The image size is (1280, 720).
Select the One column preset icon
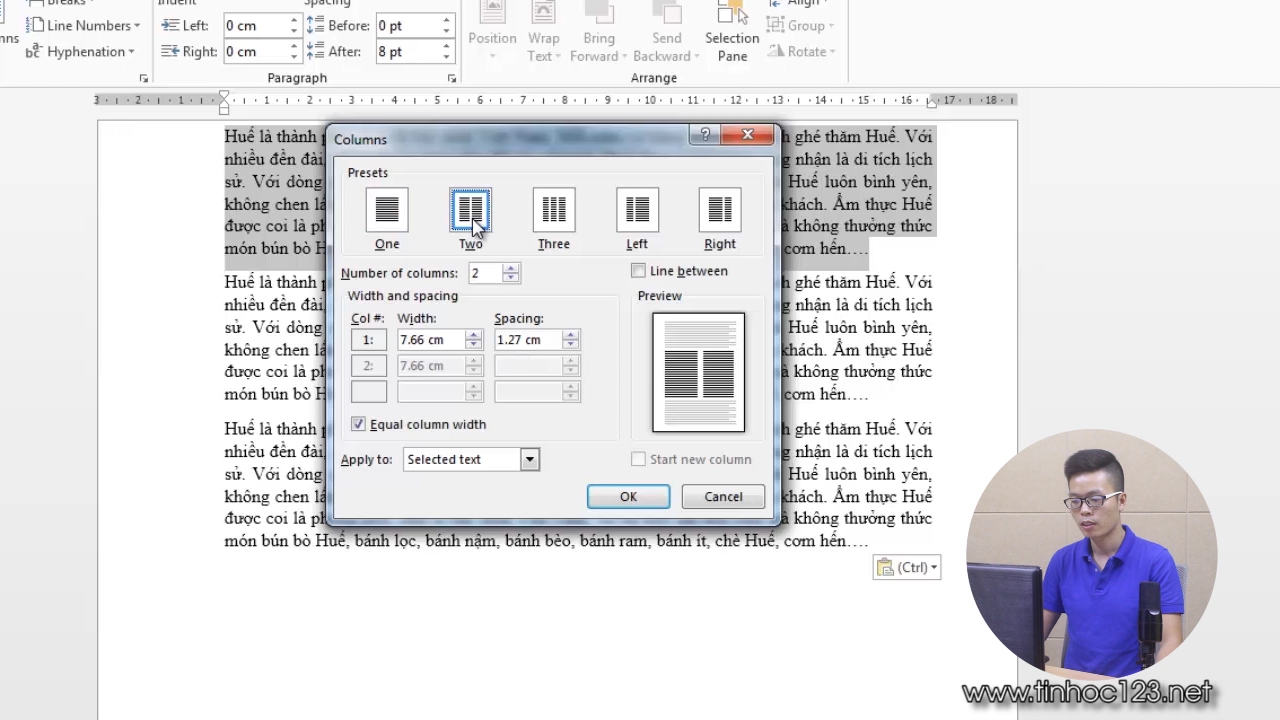(x=387, y=210)
